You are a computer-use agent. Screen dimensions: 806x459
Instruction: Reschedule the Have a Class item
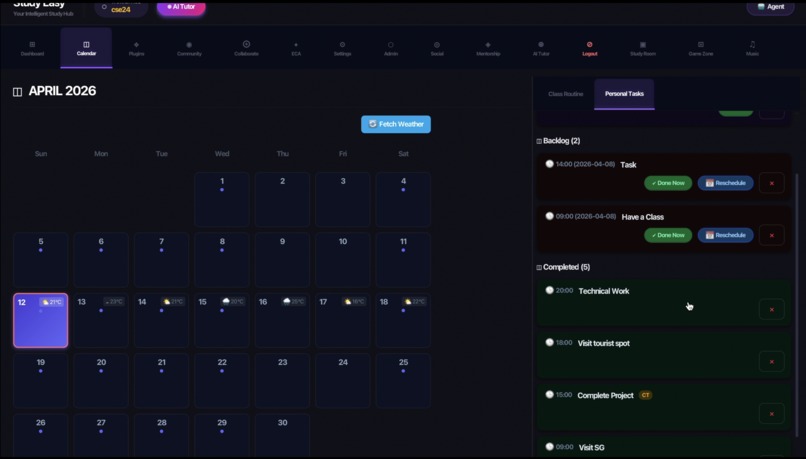click(725, 235)
